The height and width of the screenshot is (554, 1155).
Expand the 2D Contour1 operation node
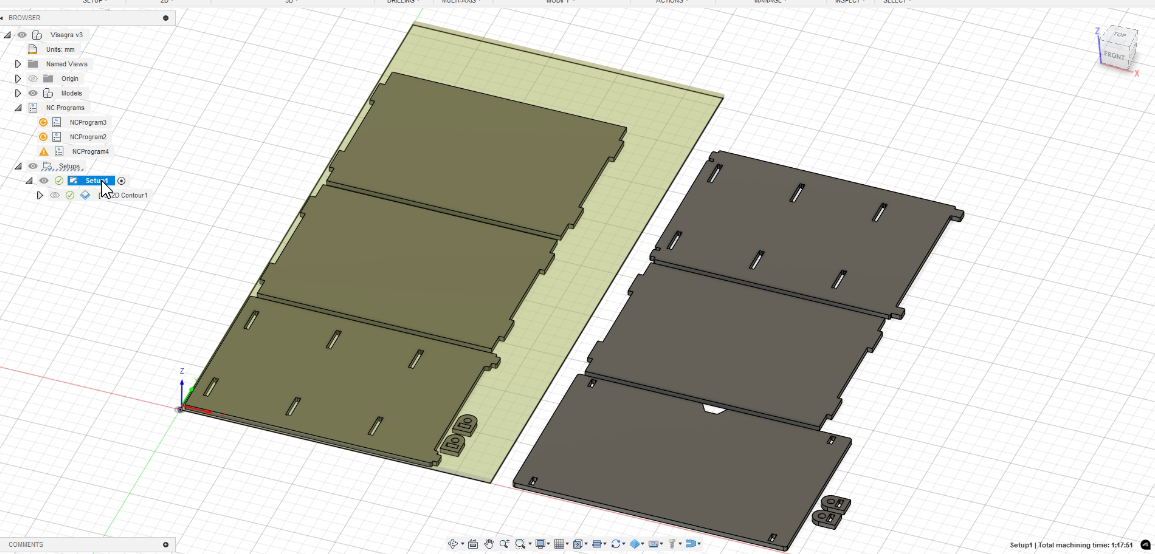coord(40,195)
